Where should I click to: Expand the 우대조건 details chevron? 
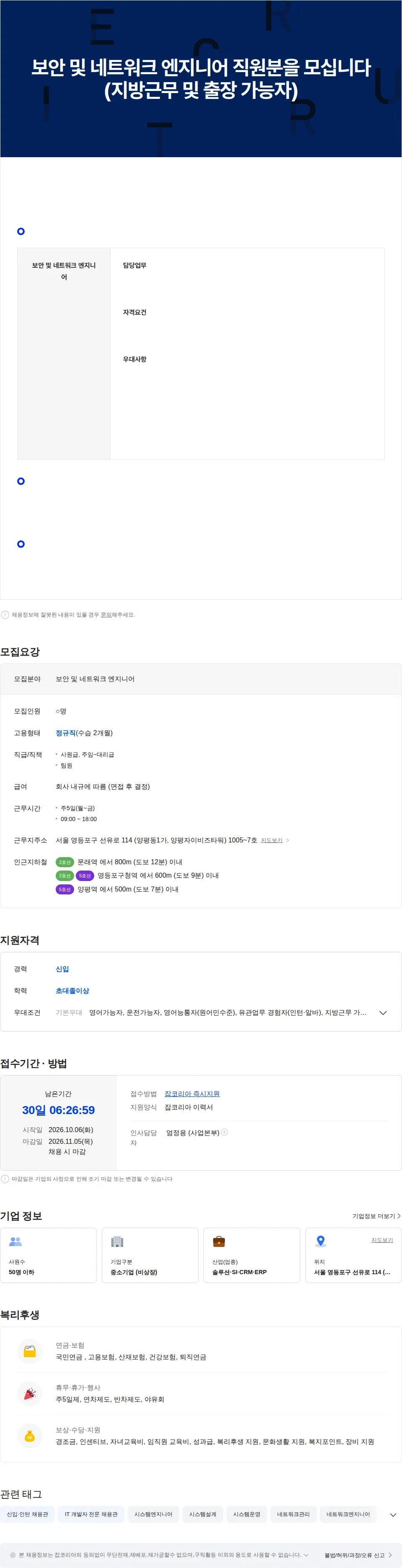coord(383,1013)
